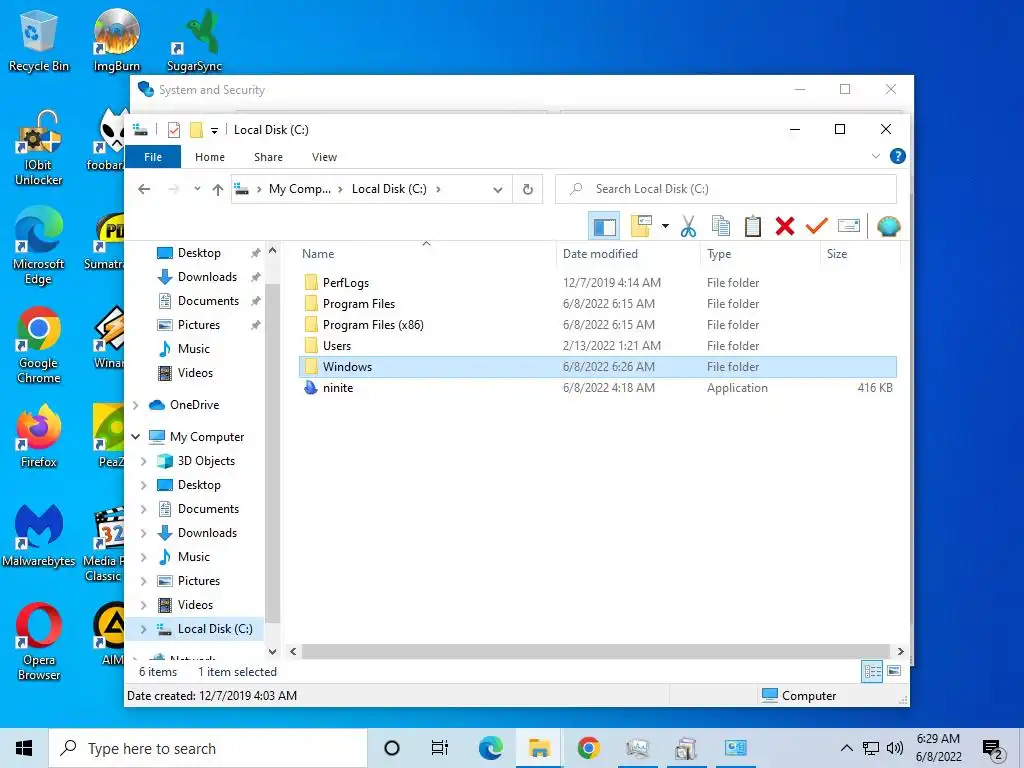
Task: Toggle the navigation pane toolbar icon
Action: [604, 227]
